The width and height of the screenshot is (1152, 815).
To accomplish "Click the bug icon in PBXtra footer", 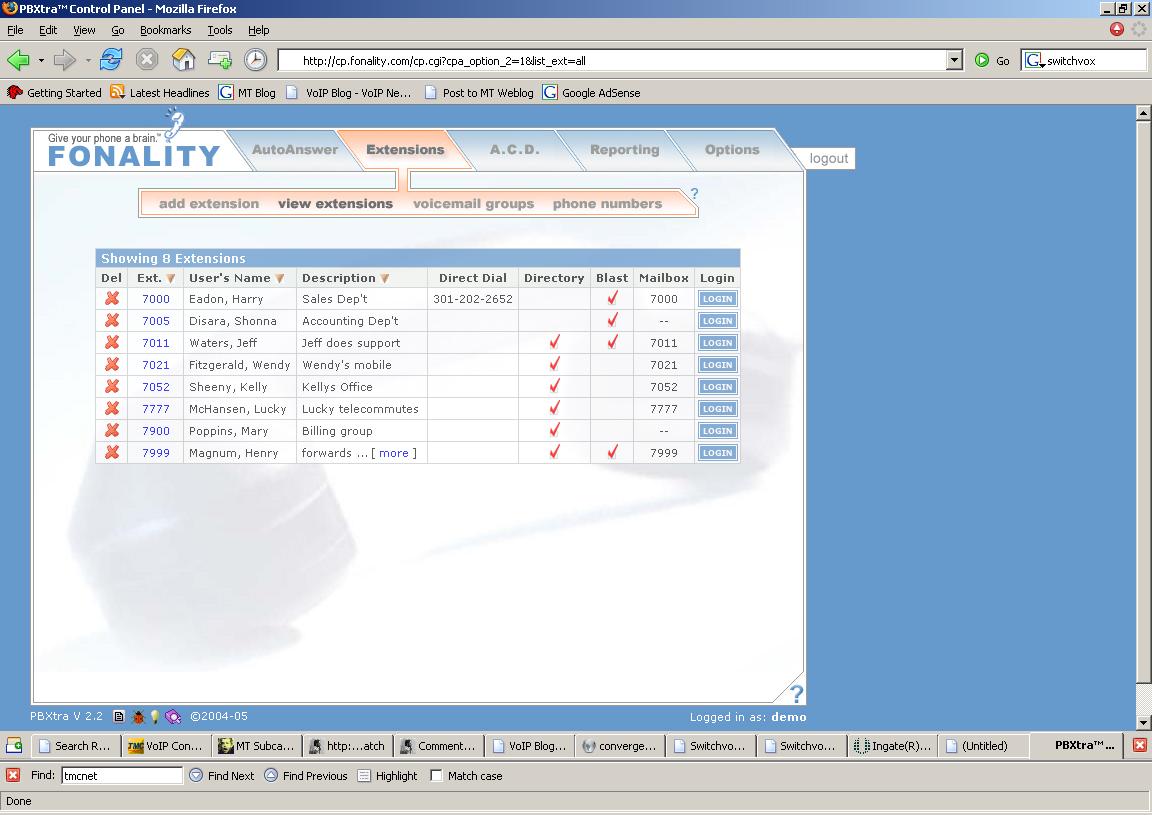I will coord(137,717).
